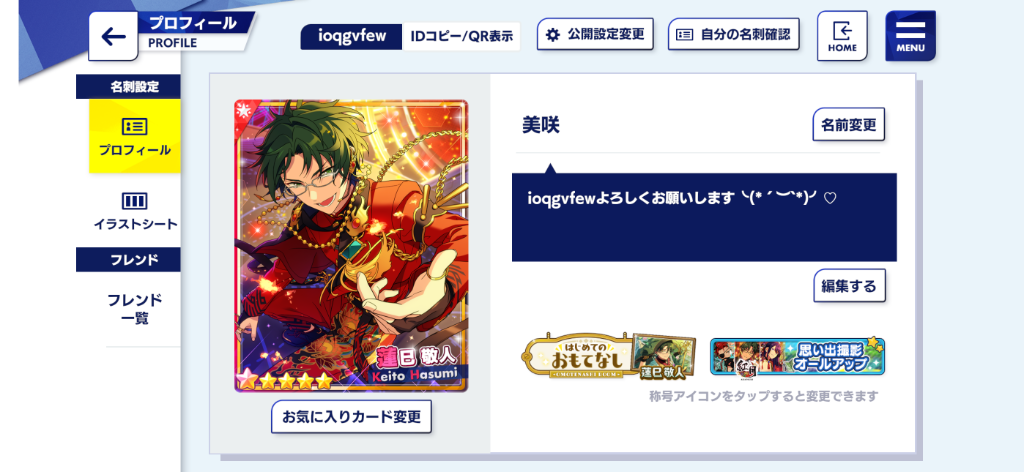Image resolution: width=1024 pixels, height=472 pixels.
Task: Click the 名前変更 button
Action: click(x=848, y=125)
